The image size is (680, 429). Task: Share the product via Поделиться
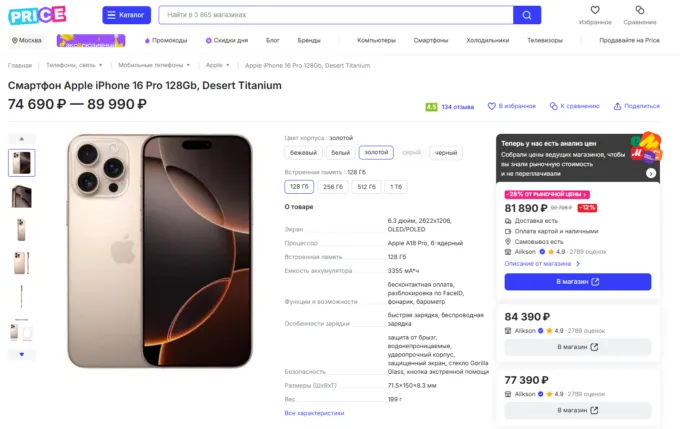click(637, 106)
